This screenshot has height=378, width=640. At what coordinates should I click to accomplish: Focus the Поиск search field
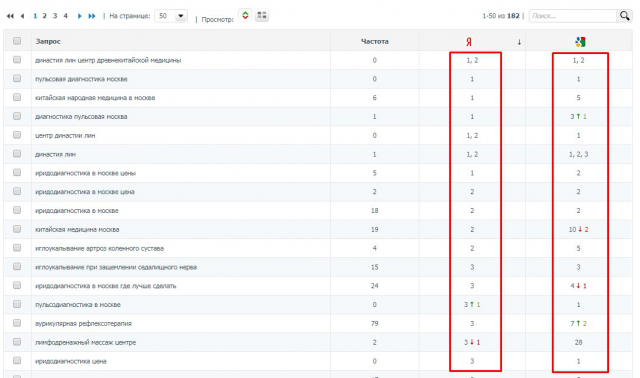pyautogui.click(x=573, y=16)
